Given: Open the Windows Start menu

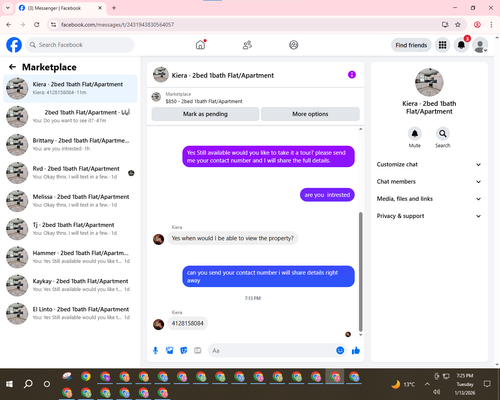Looking at the screenshot, I should 9,384.
